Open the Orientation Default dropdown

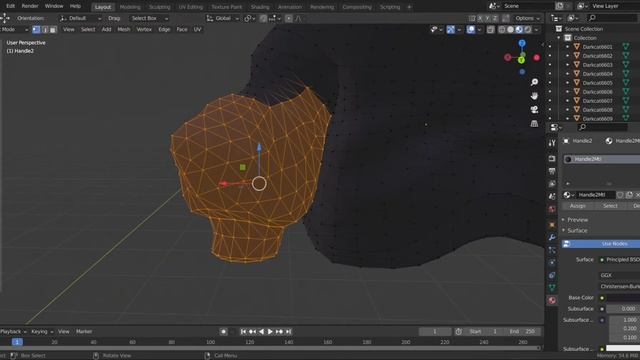(x=80, y=18)
